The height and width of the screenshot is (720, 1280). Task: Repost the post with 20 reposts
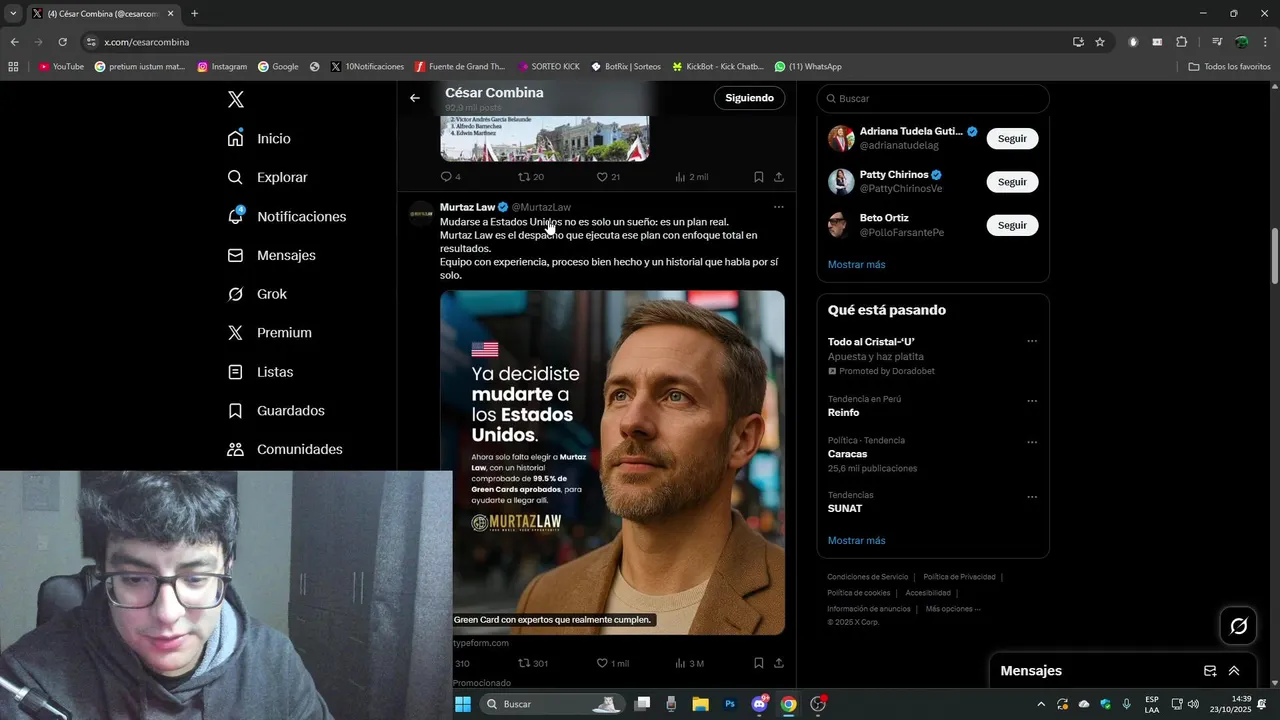(x=530, y=177)
